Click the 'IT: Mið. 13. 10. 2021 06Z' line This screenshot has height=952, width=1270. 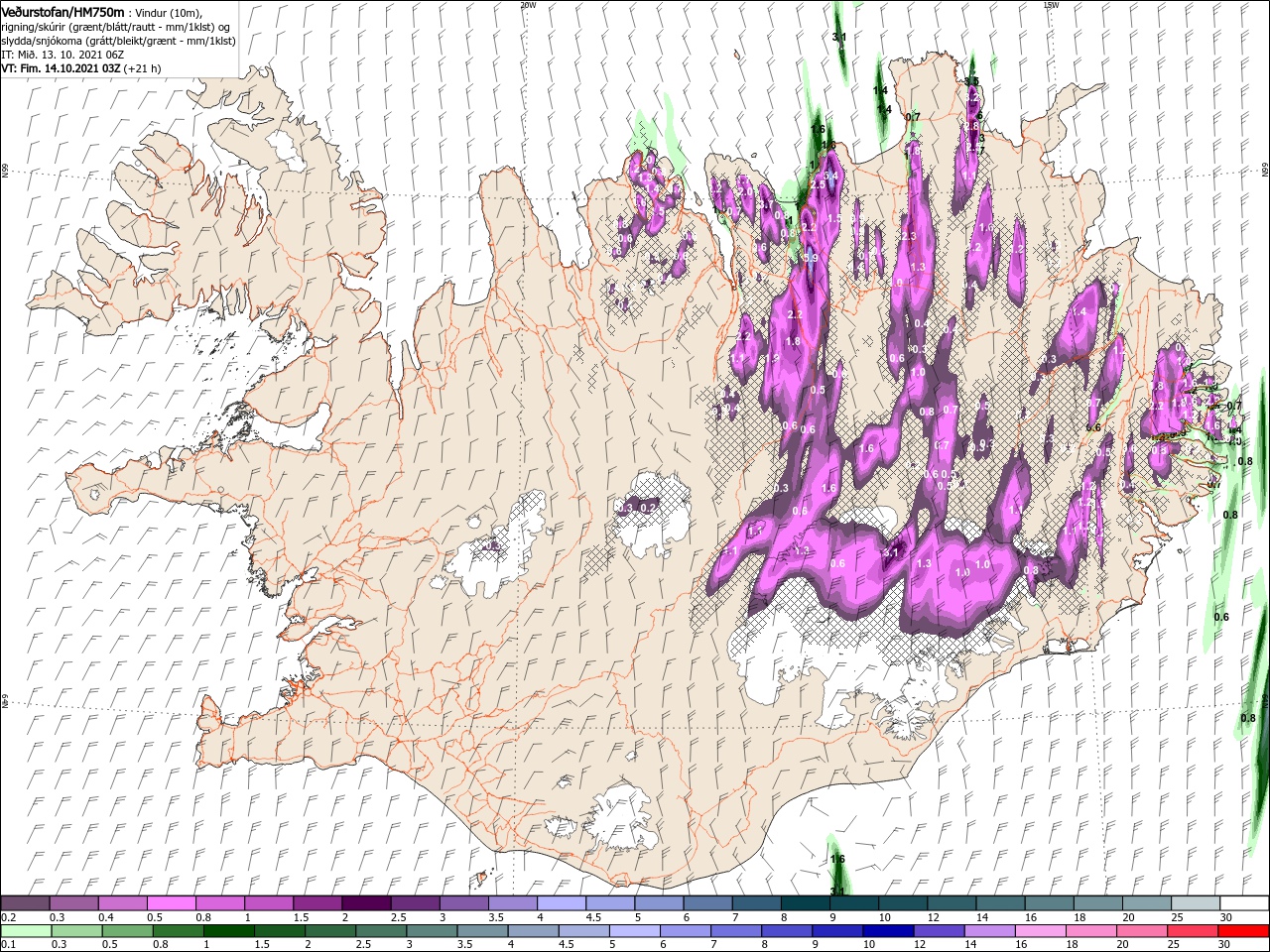tap(63, 55)
